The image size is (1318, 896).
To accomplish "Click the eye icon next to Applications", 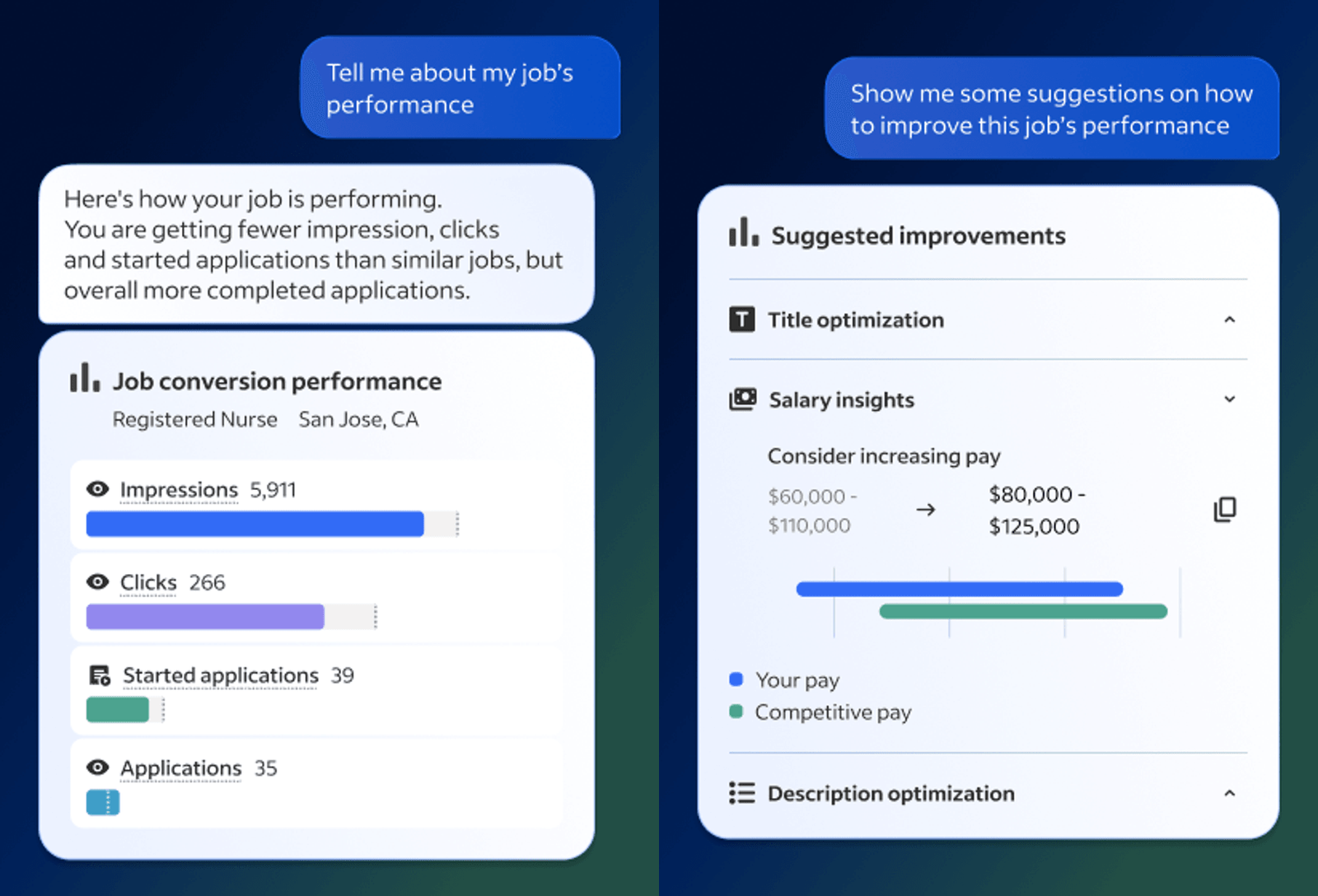I will (98, 768).
